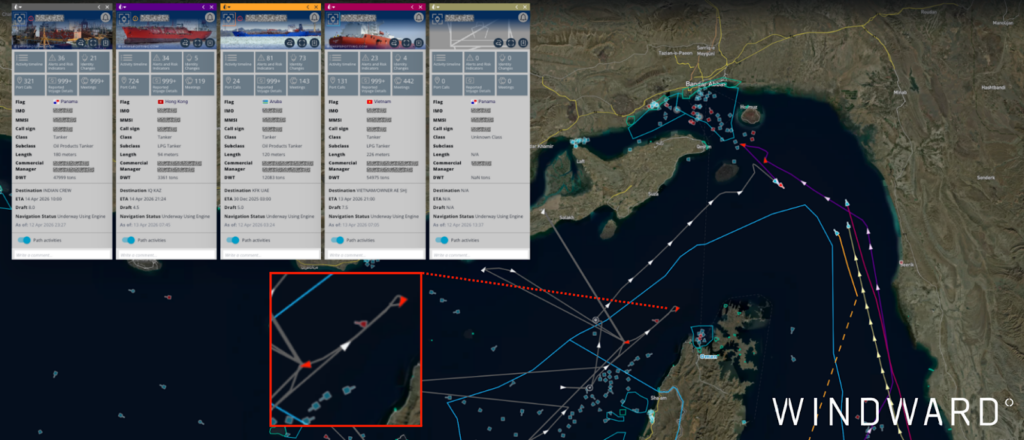Toggle Path activities on the Vietnam card
This screenshot has width=1024, height=440.
pos(337,240)
